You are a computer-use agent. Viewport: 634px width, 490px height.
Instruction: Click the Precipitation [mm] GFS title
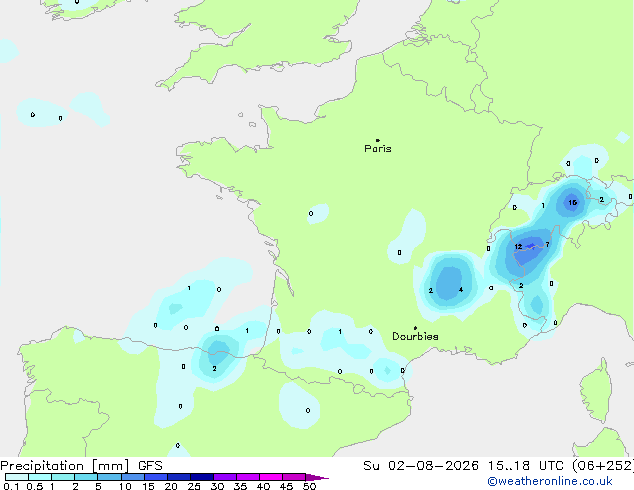[81, 466]
